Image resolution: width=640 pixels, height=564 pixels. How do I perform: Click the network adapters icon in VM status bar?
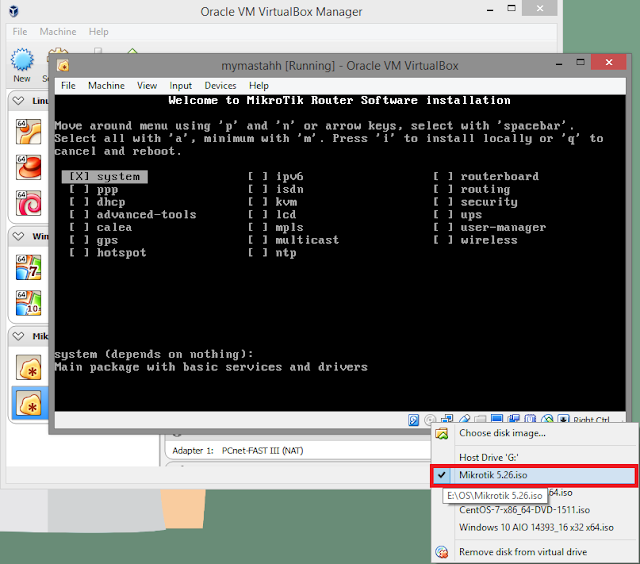[x=447, y=419]
